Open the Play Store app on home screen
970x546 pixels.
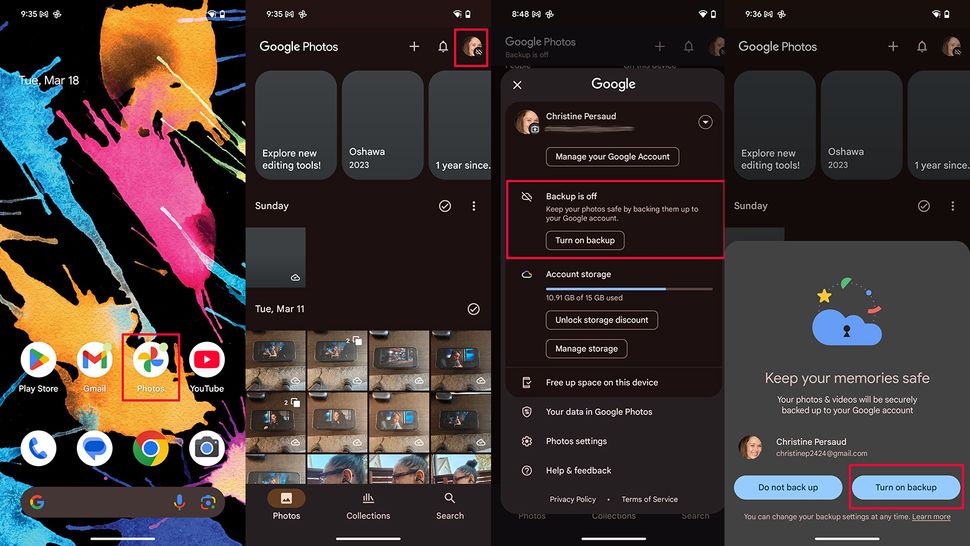click(38, 360)
